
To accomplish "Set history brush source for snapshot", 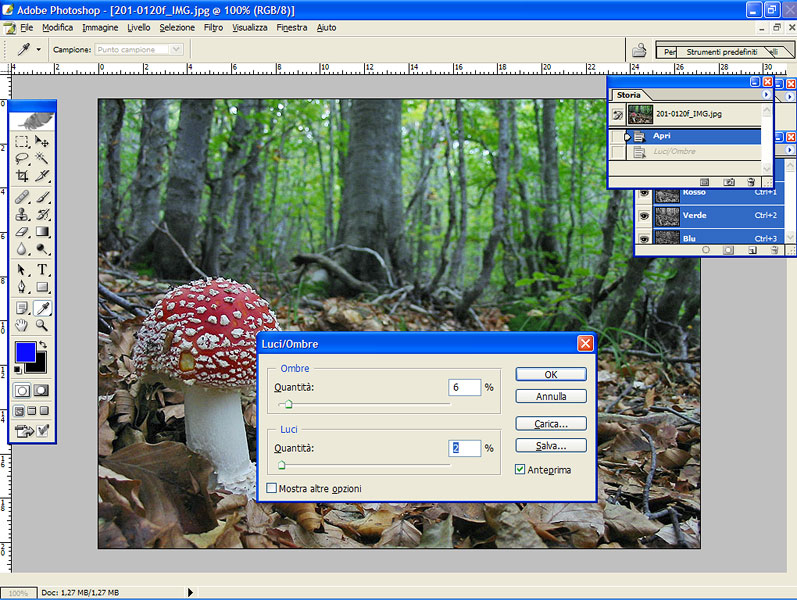I will click(x=618, y=115).
